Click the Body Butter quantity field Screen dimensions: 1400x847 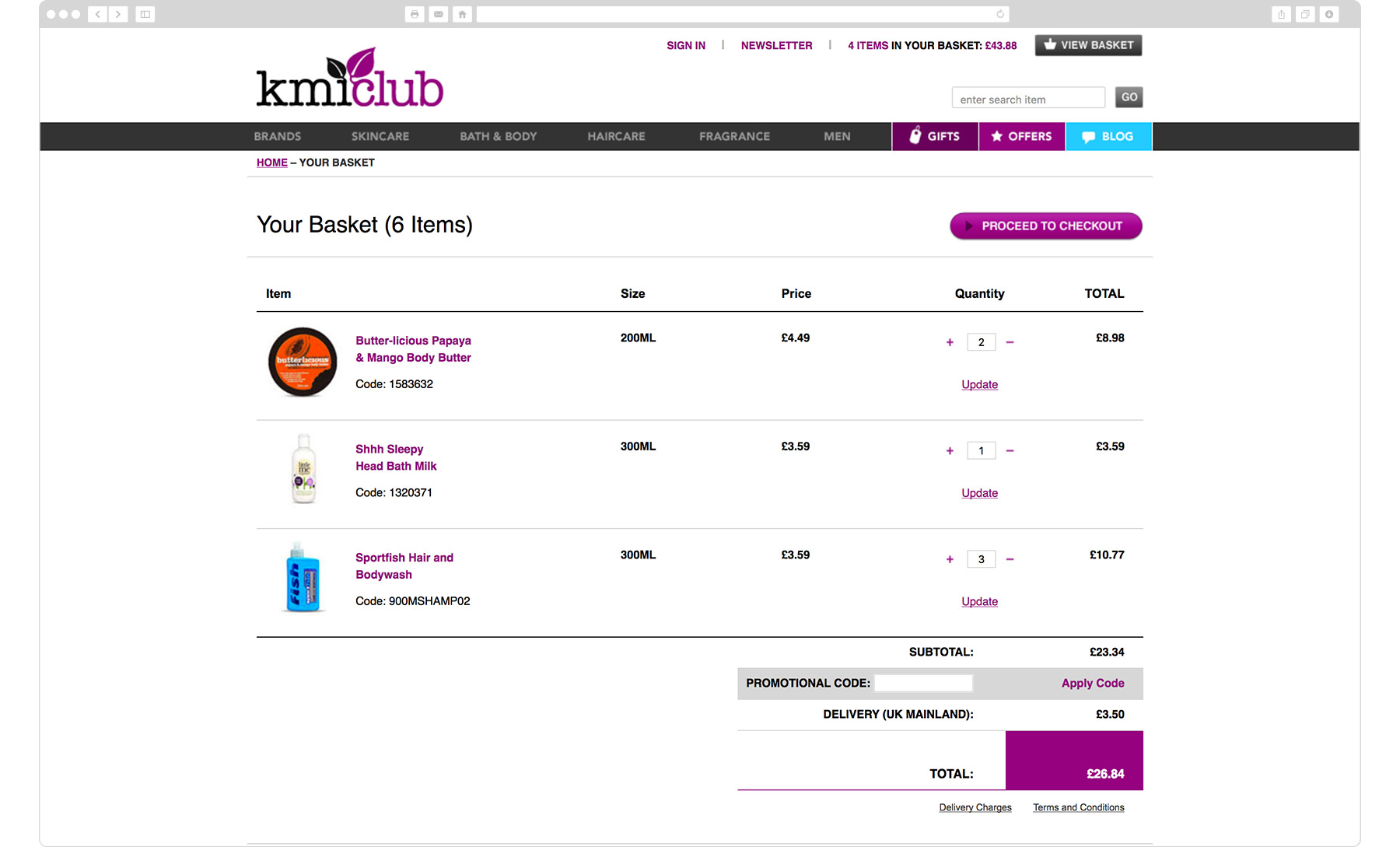tap(981, 342)
